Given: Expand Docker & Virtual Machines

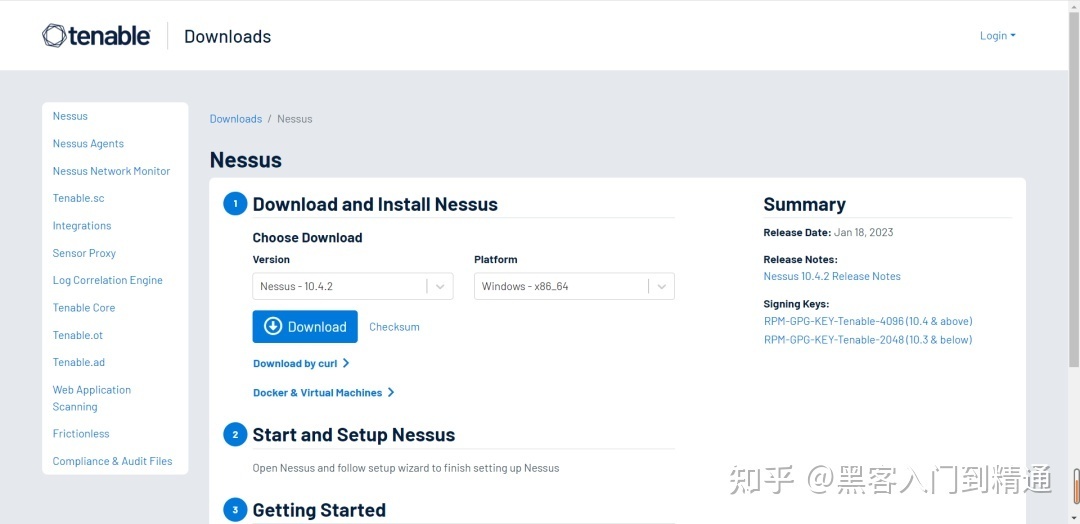Looking at the screenshot, I should tap(324, 392).
